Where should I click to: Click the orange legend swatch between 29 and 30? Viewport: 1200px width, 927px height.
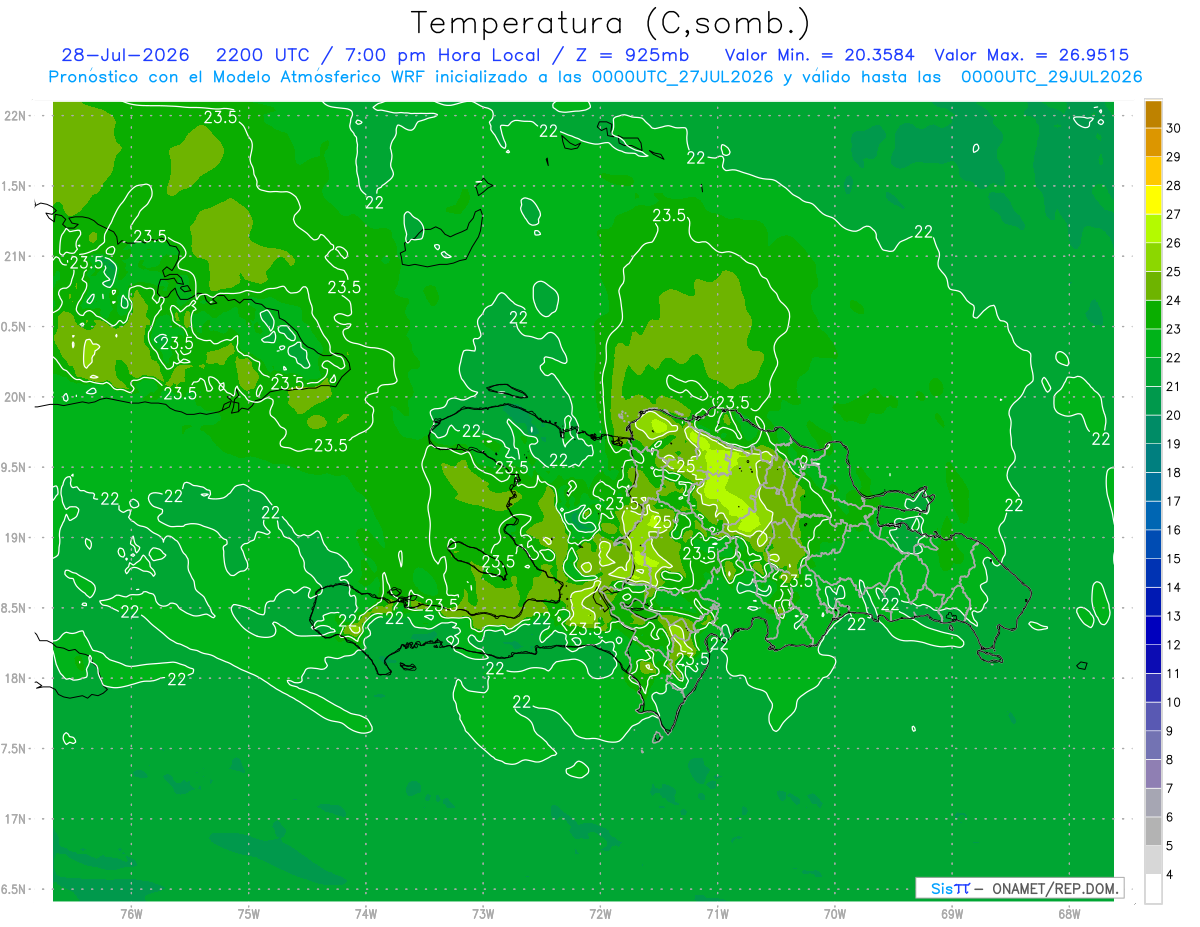1153,143
